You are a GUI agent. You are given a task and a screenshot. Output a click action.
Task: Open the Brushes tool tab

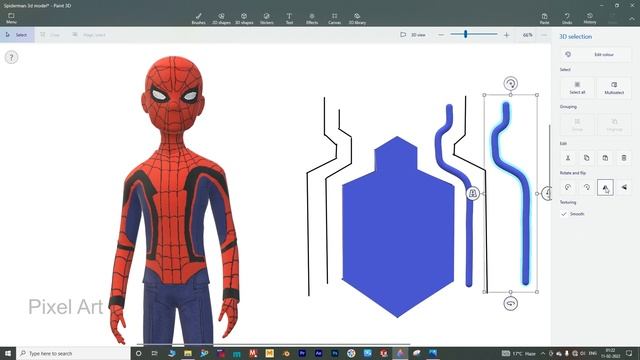coord(198,18)
